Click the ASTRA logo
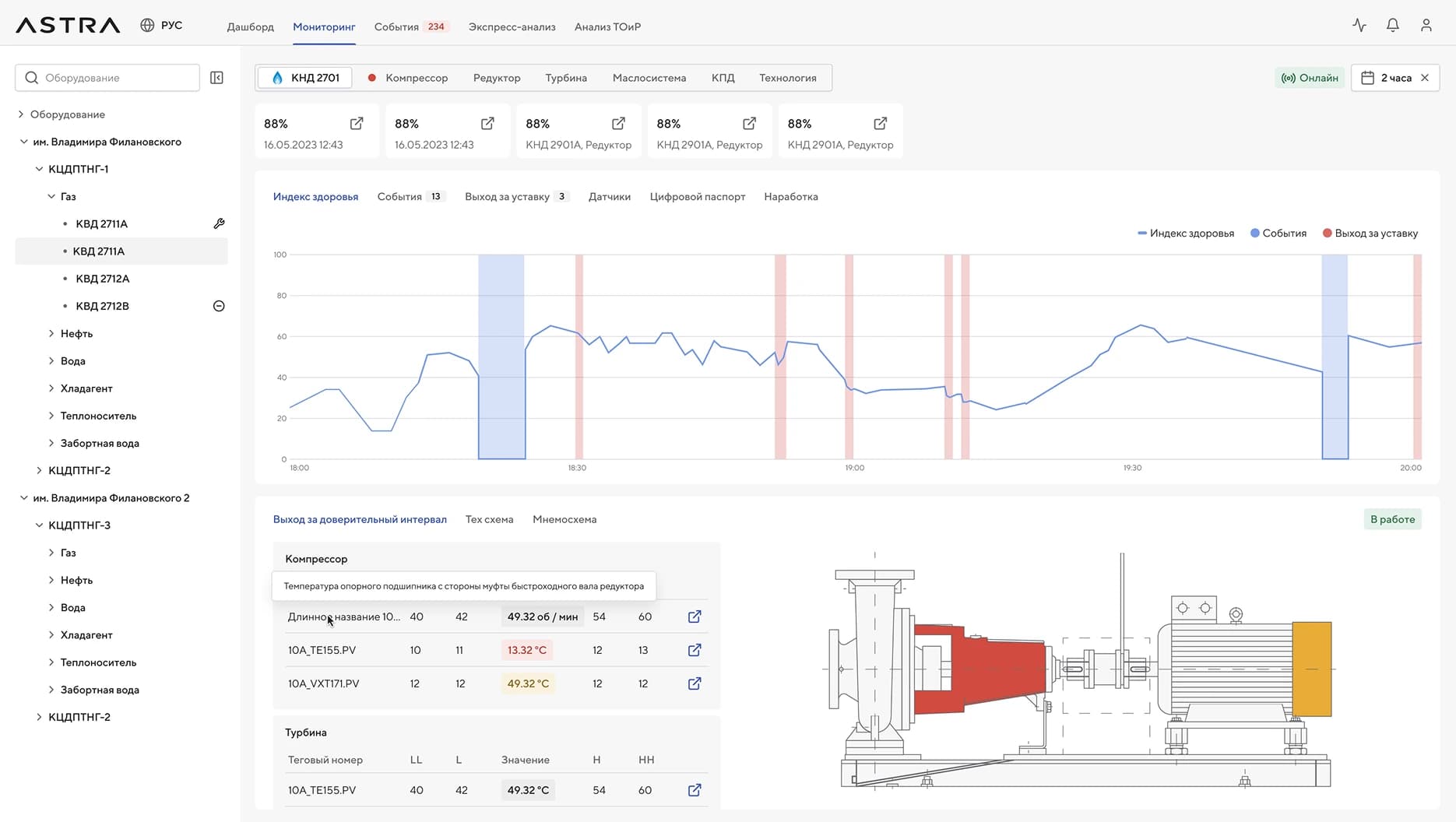The width and height of the screenshot is (1456, 822). pyautogui.click(x=68, y=26)
